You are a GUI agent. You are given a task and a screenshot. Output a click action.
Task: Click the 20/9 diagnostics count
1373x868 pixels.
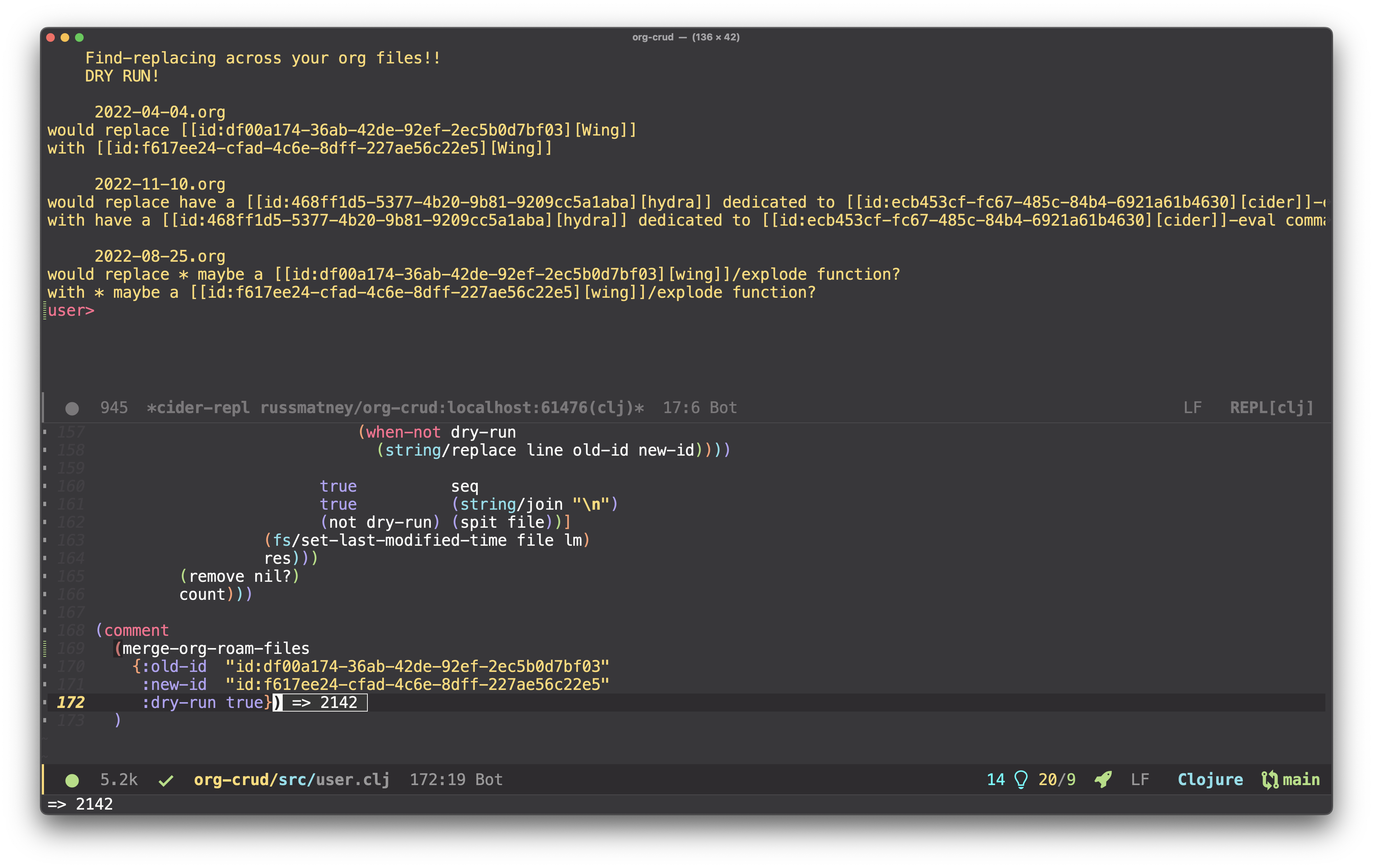pos(1056,780)
